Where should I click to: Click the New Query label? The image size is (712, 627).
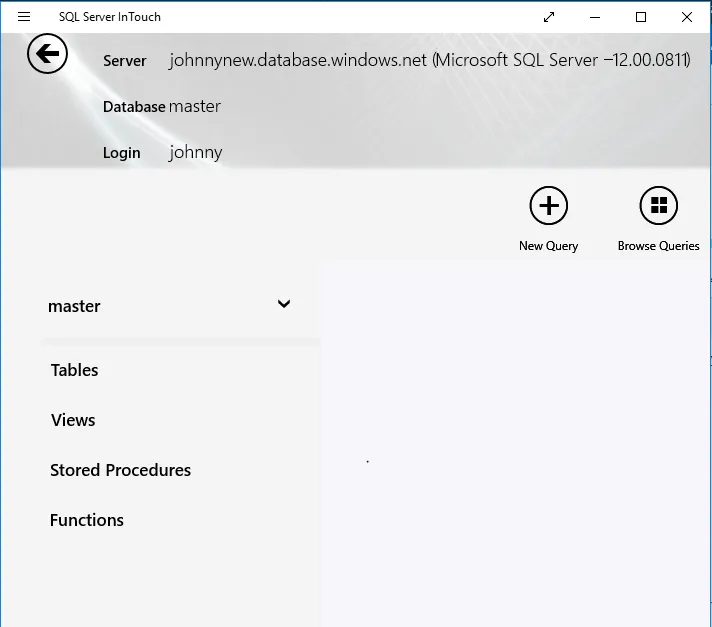[549, 246]
